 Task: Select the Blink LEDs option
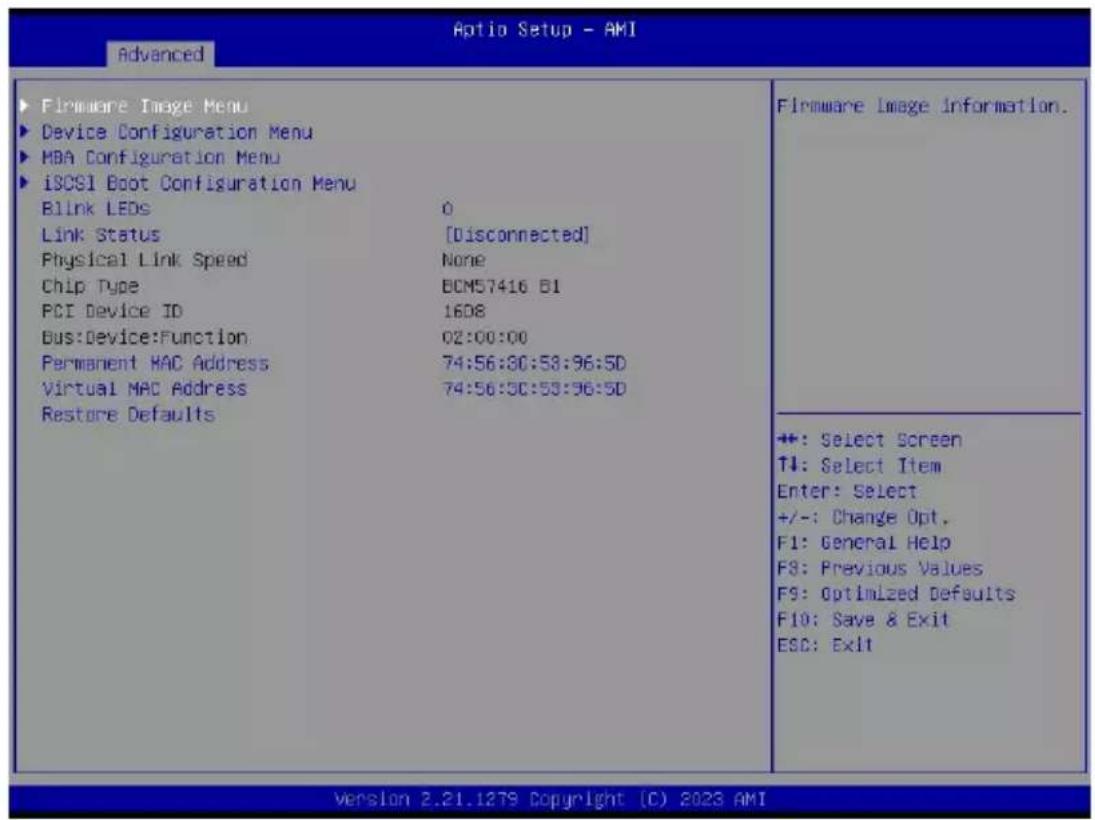[x=96, y=208]
